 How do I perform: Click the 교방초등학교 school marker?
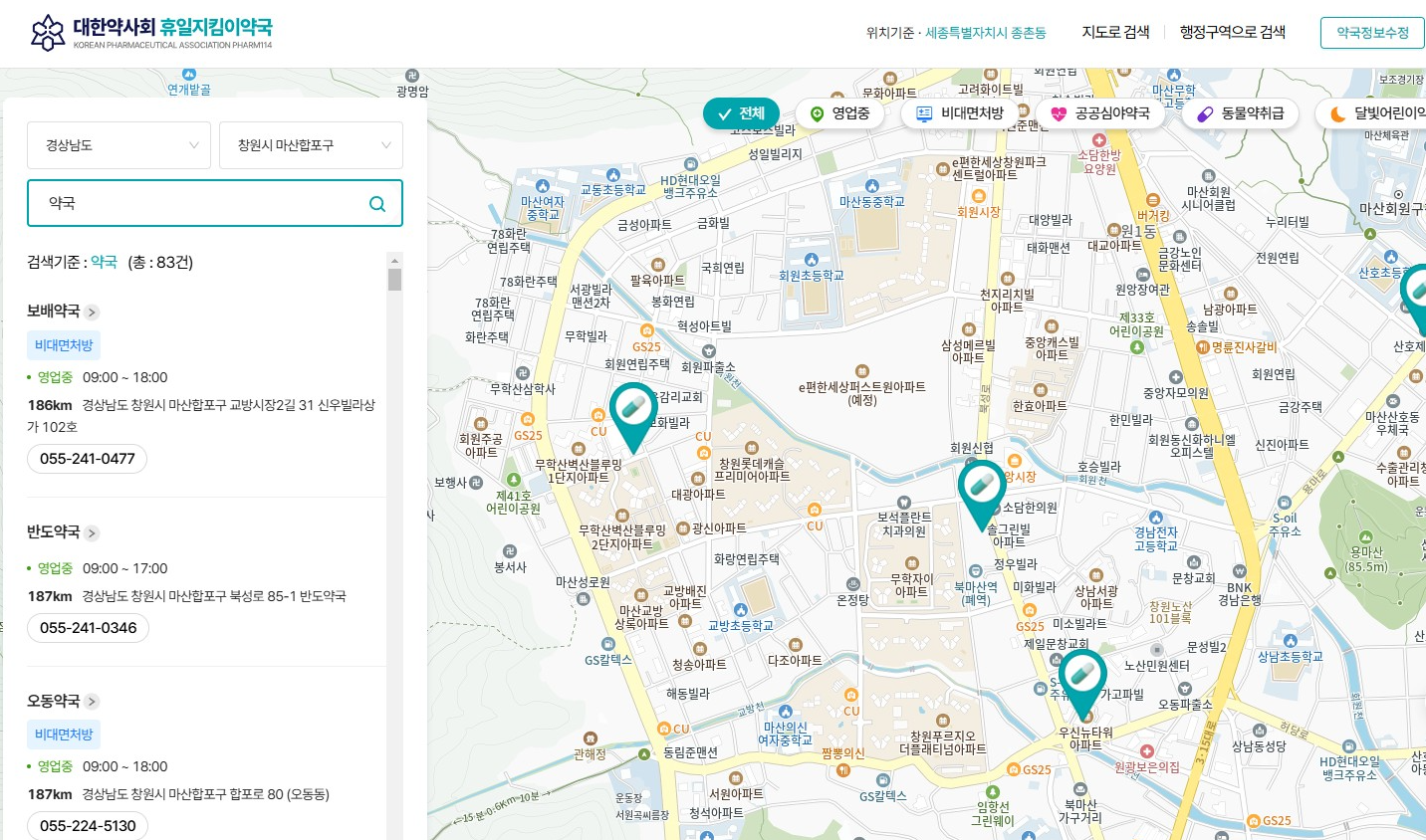[x=741, y=610]
